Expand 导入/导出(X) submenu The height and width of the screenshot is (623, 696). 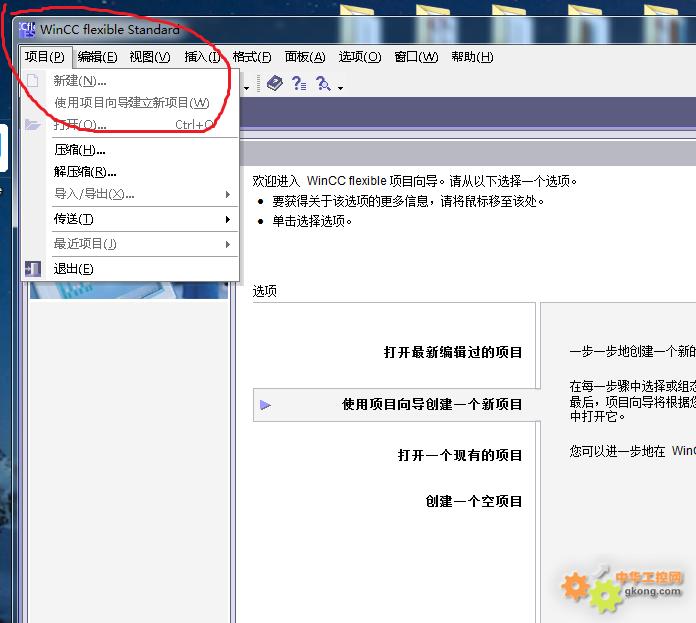pos(130,194)
